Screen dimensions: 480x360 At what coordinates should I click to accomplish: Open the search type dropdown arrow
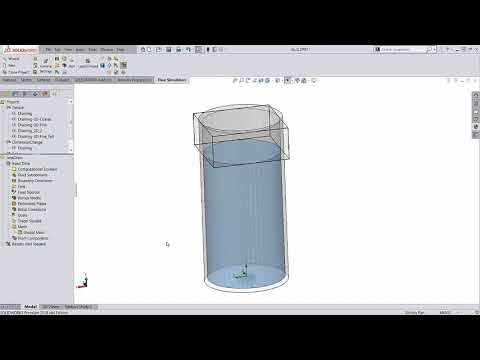click(434, 50)
